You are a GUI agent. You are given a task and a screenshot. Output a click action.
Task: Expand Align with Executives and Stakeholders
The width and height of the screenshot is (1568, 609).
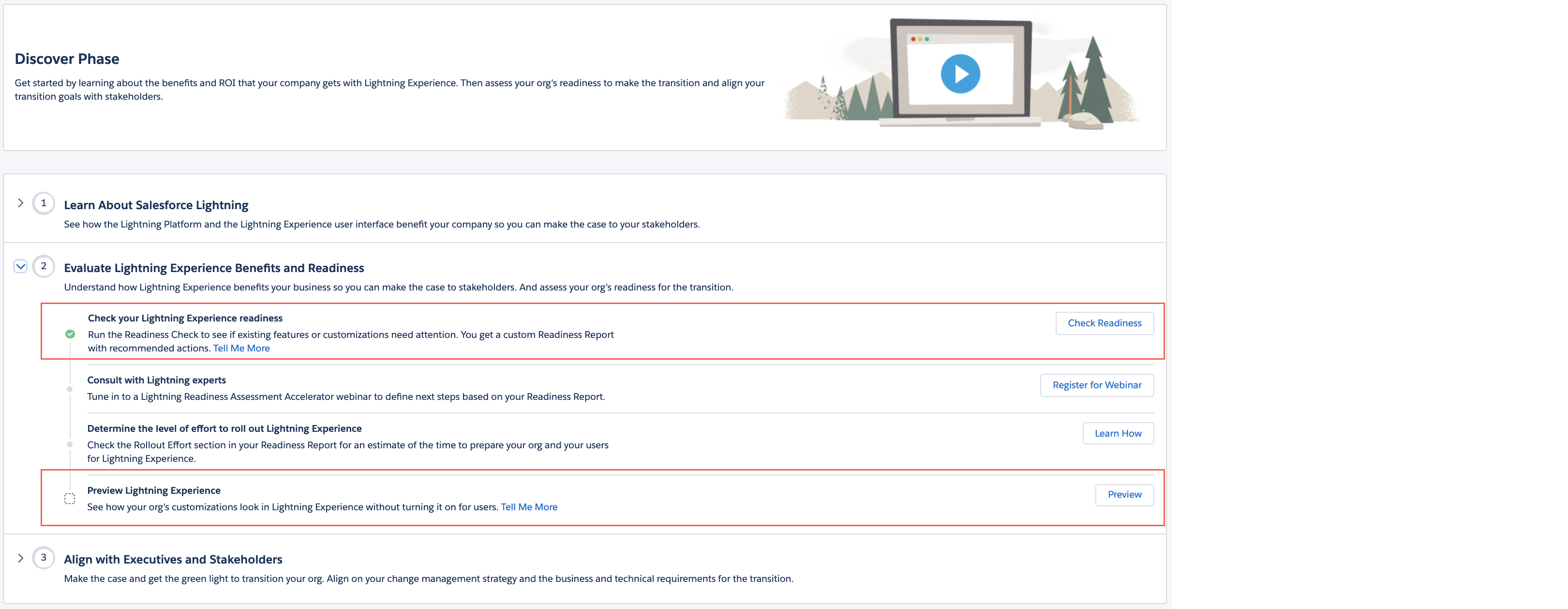click(21, 558)
